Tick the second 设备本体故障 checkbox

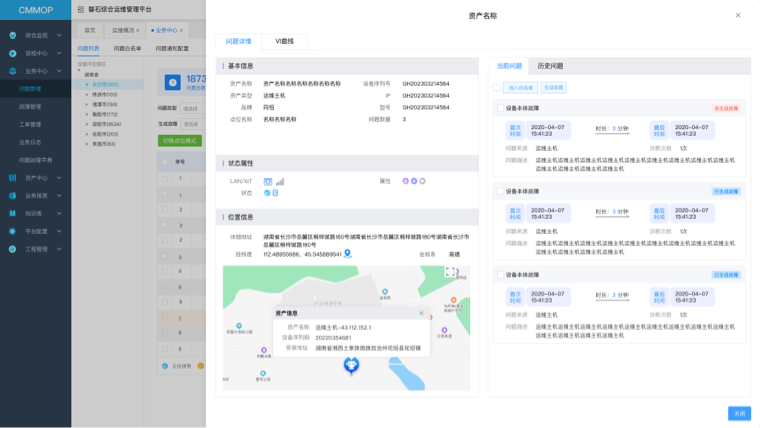(501, 190)
